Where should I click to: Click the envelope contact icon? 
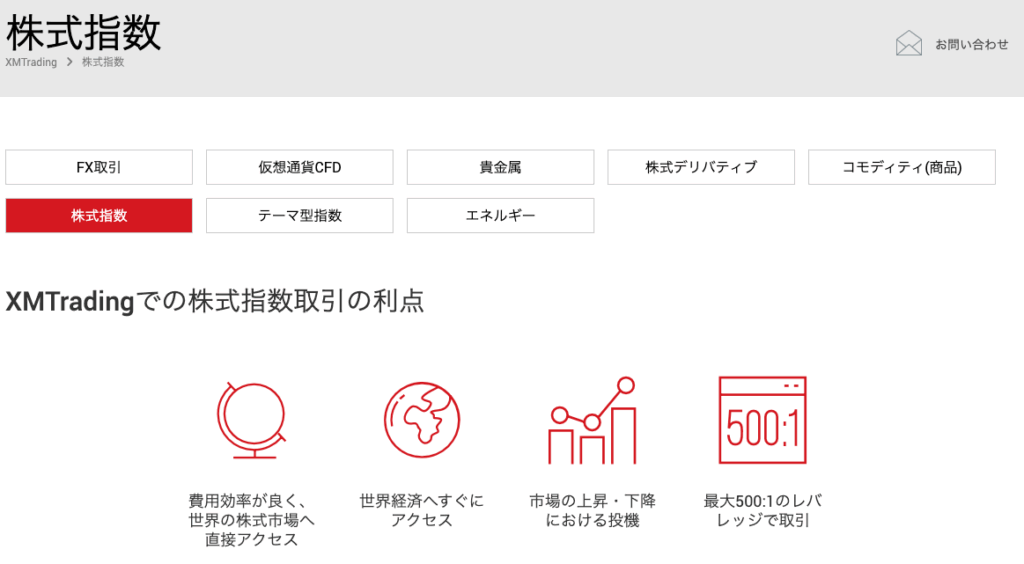click(x=908, y=44)
